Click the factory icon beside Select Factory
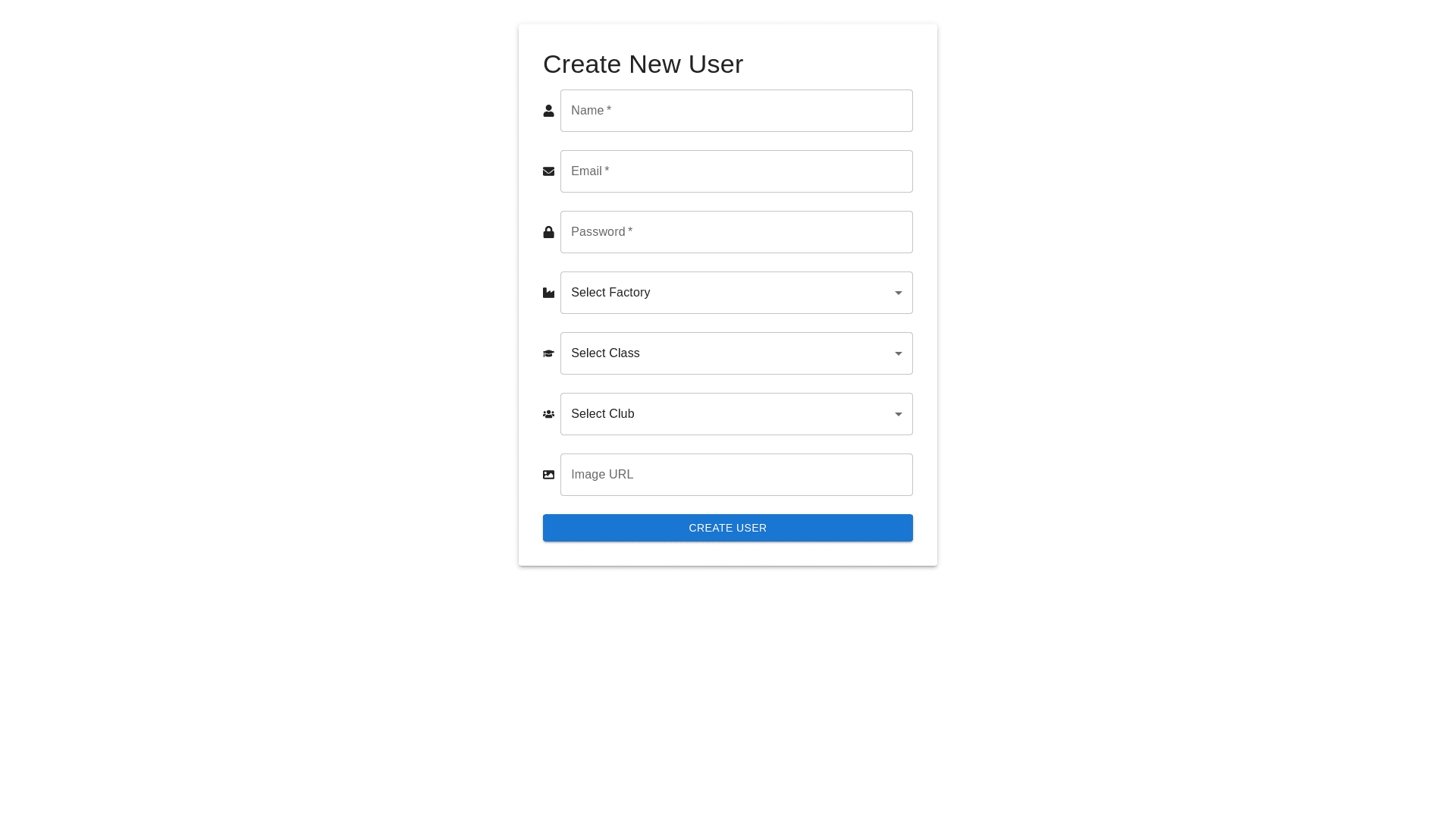 (548, 293)
